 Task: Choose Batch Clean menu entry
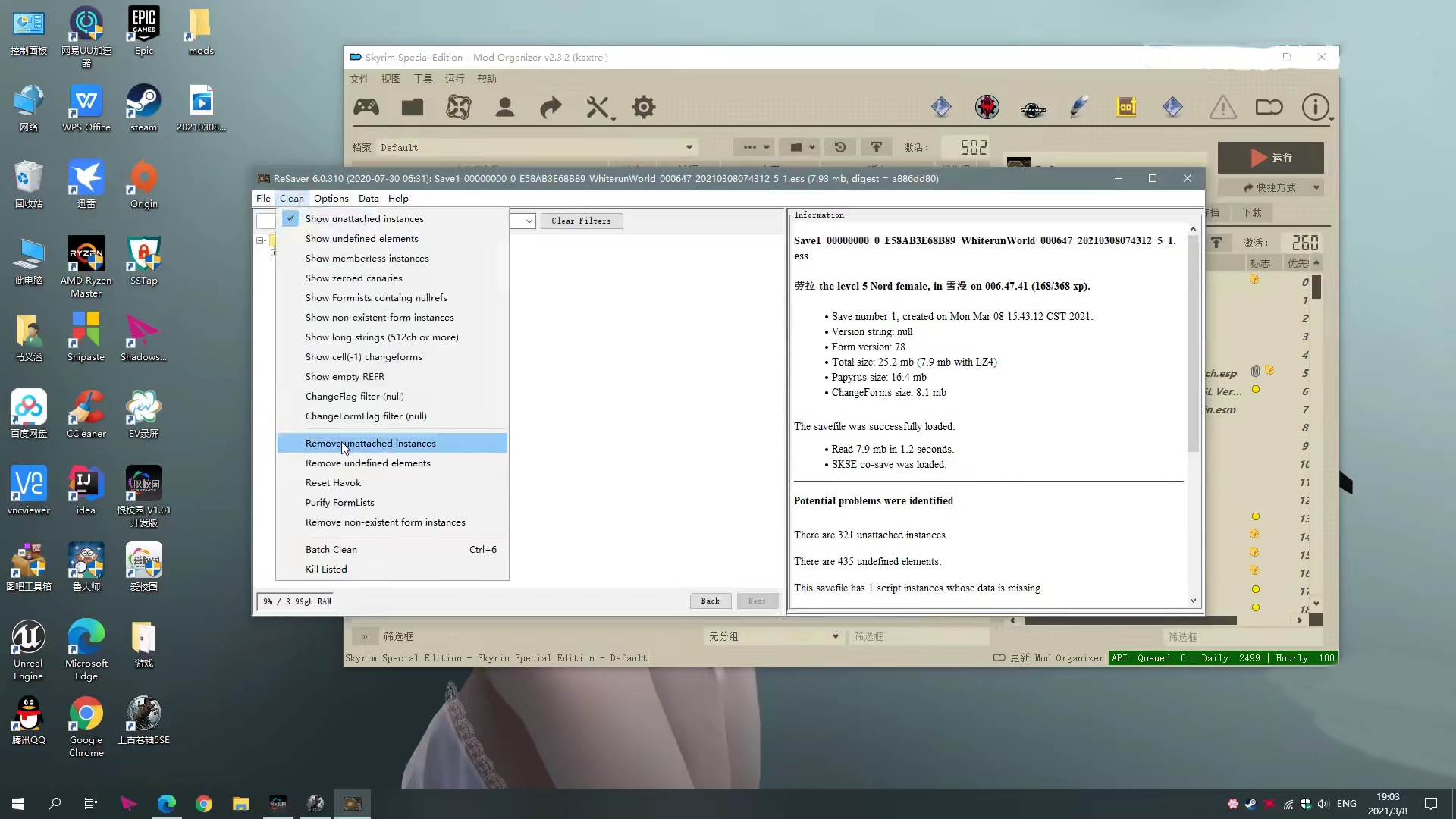pos(392,549)
